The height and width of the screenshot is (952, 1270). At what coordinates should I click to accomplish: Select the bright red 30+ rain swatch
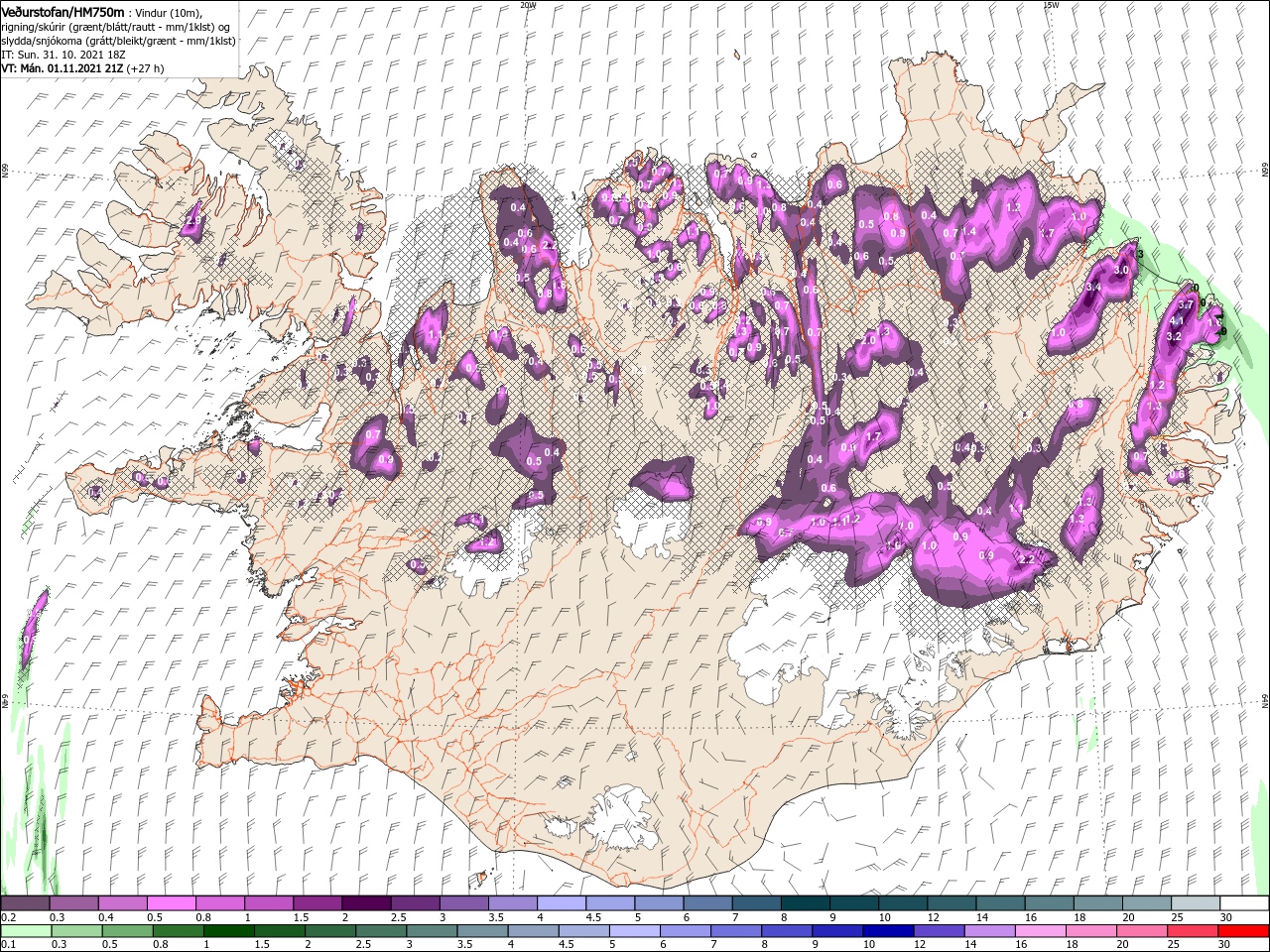pos(1242,931)
